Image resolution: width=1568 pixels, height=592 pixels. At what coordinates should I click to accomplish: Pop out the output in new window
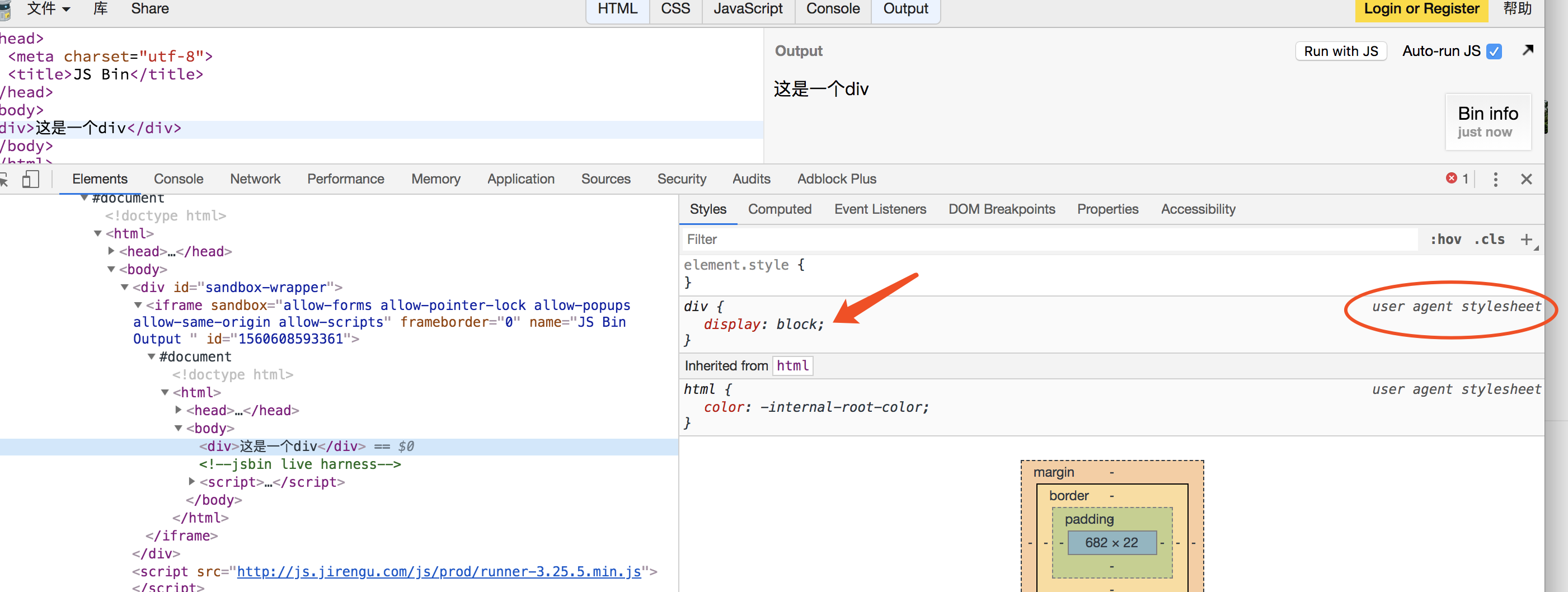(x=1527, y=50)
